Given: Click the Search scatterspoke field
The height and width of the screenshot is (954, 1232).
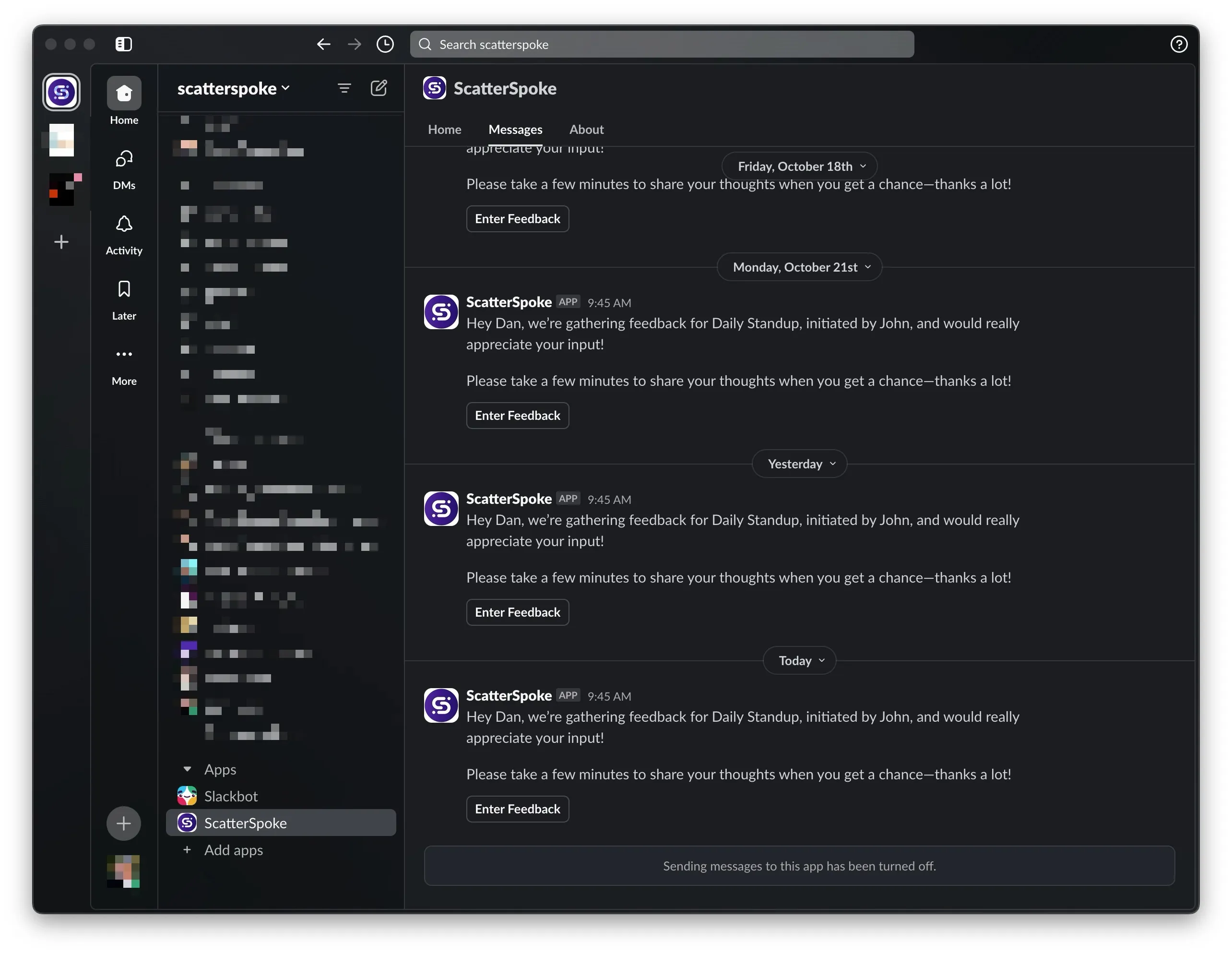Looking at the screenshot, I should (x=662, y=44).
